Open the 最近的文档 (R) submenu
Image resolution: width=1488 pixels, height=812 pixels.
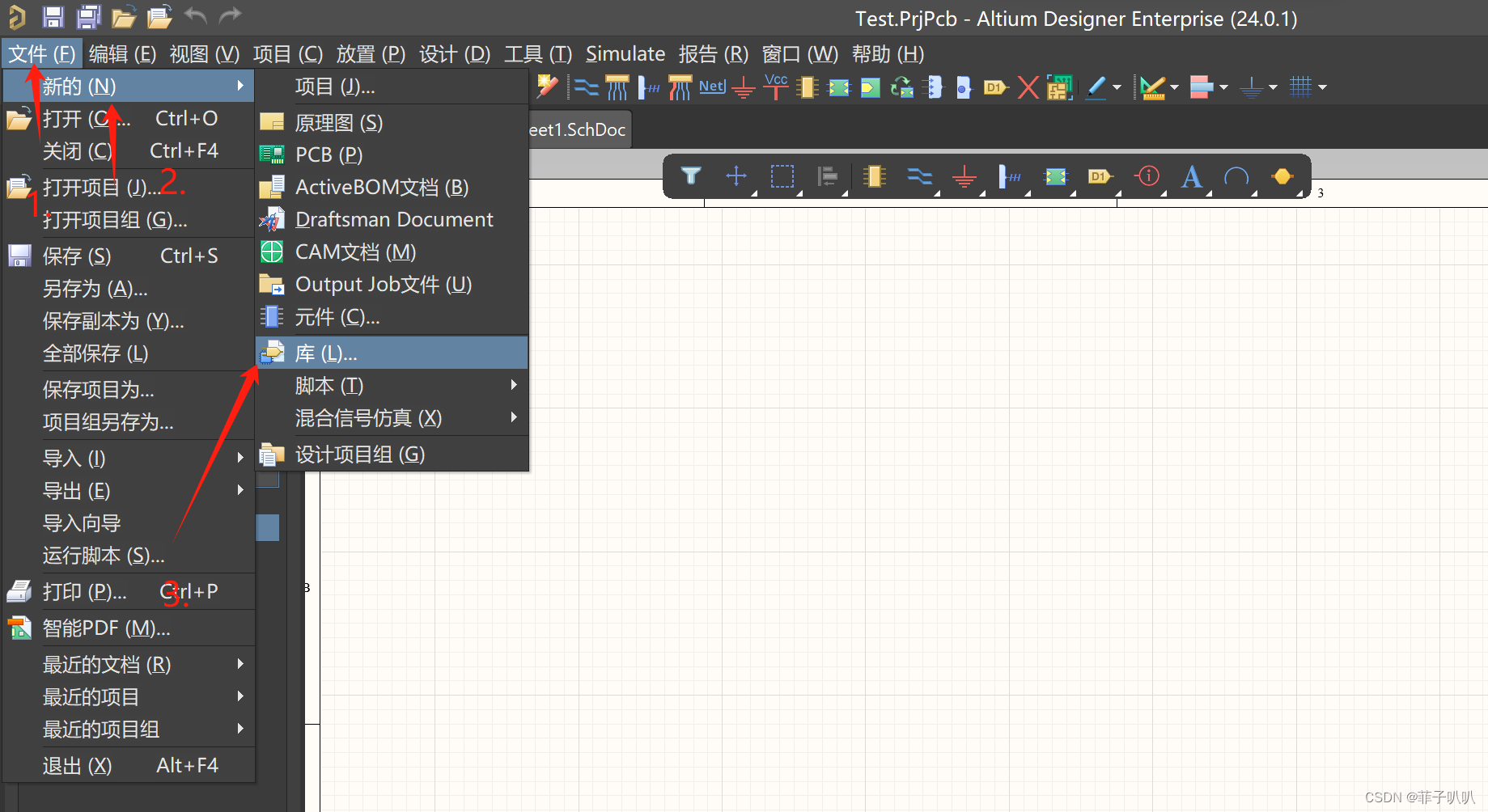click(129, 665)
